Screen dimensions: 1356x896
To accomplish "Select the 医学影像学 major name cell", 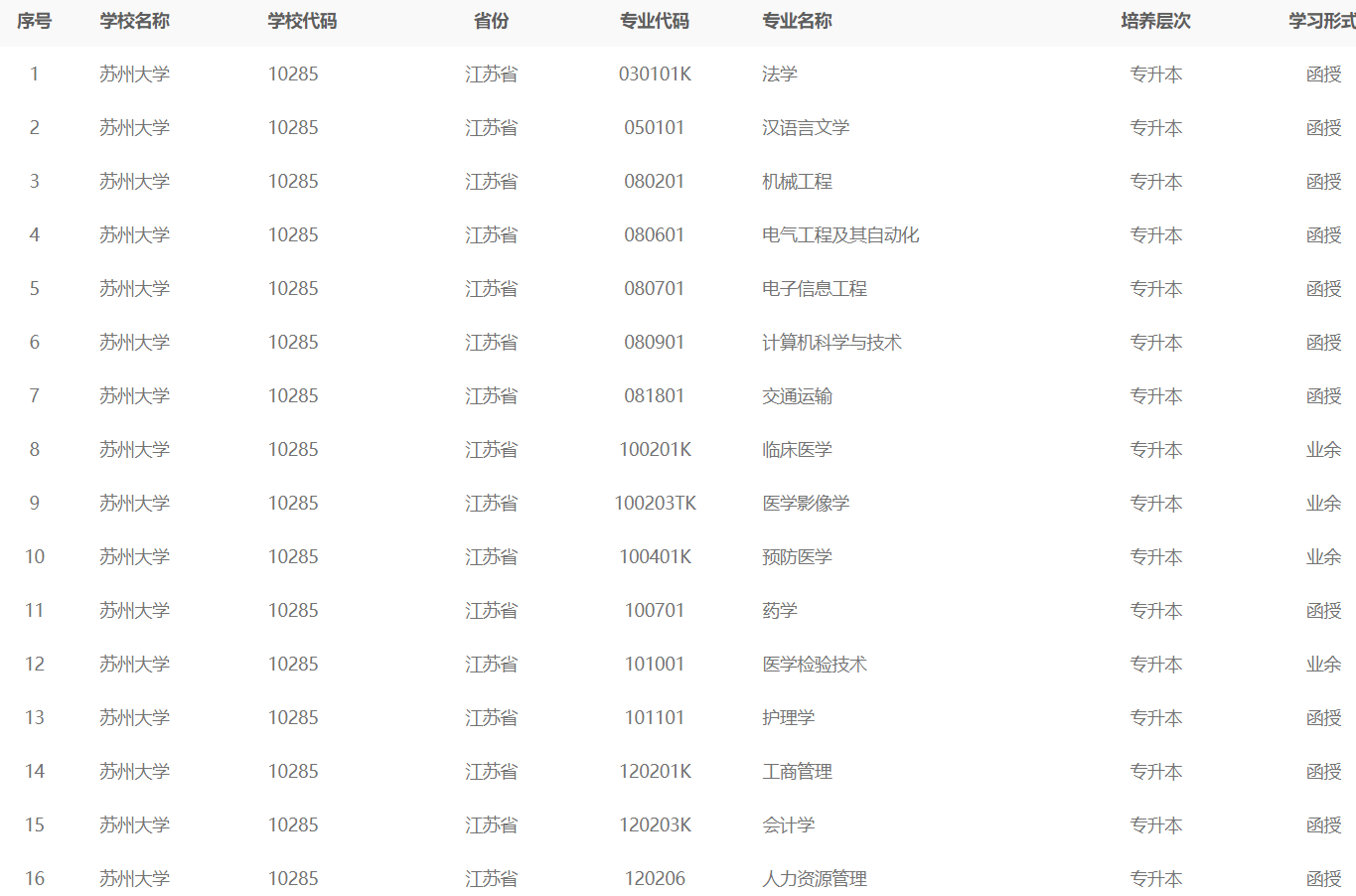I will click(x=806, y=504).
